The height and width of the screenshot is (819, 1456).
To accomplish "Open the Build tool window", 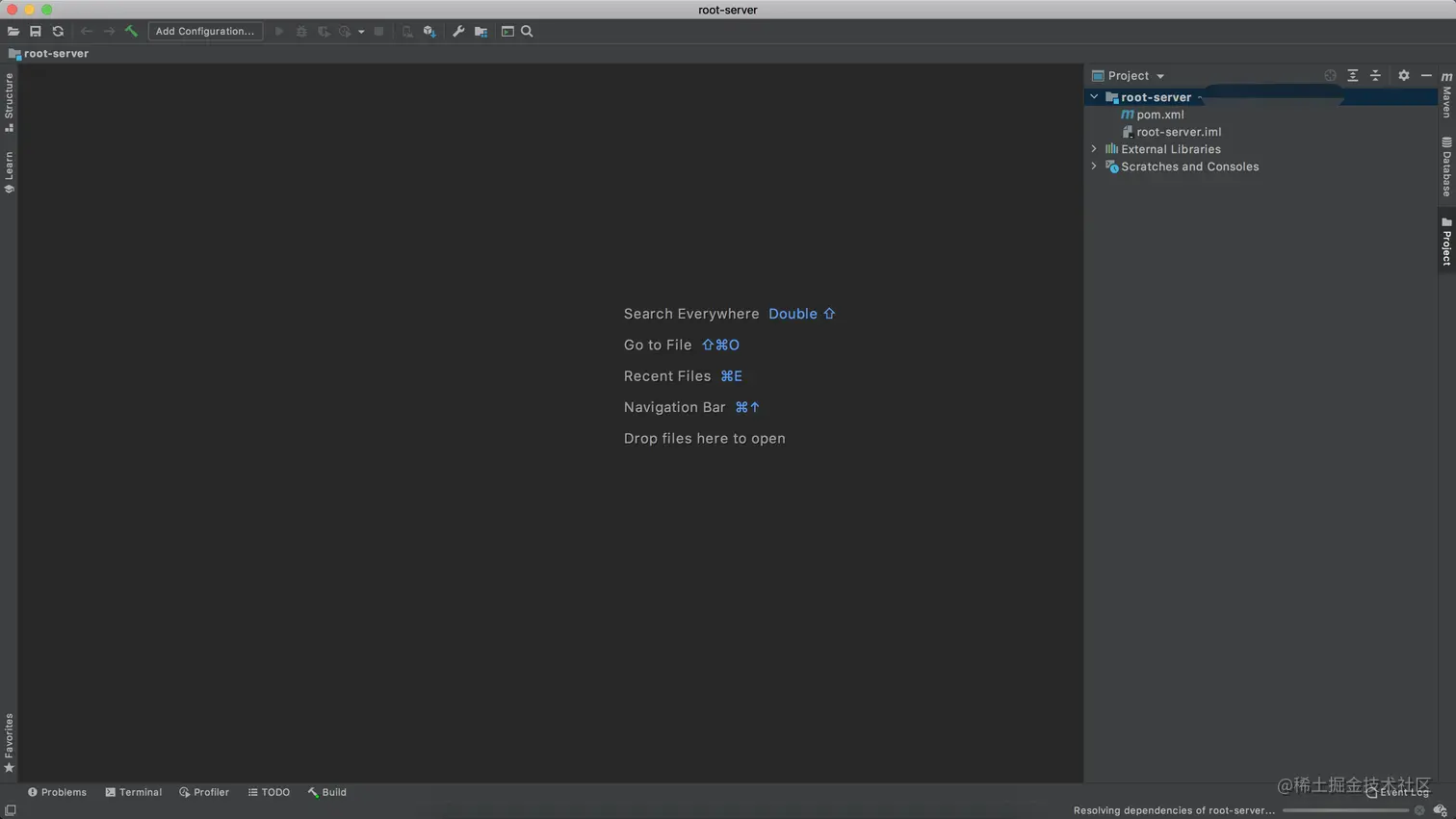I will point(327,793).
